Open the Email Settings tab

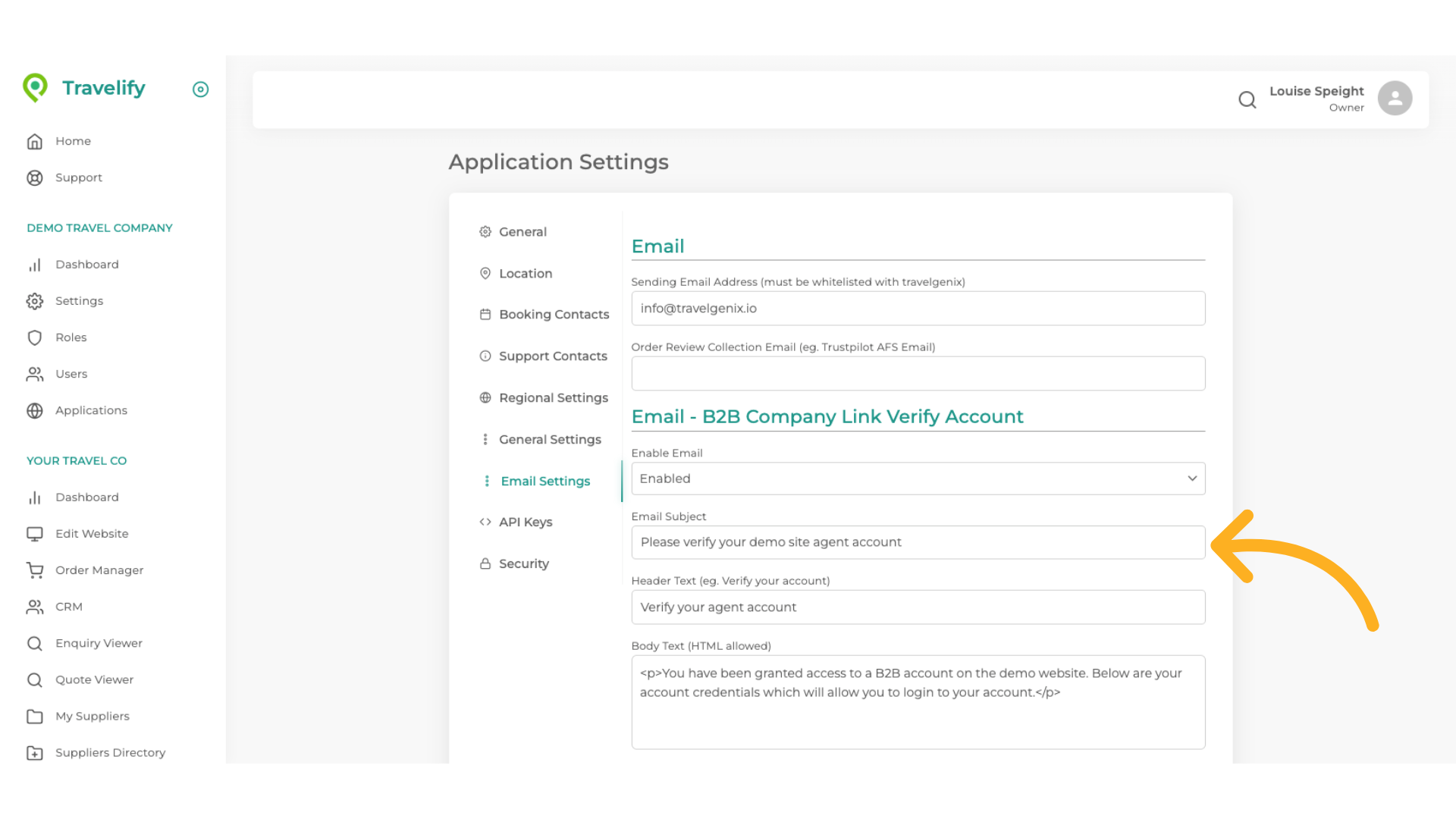click(544, 481)
